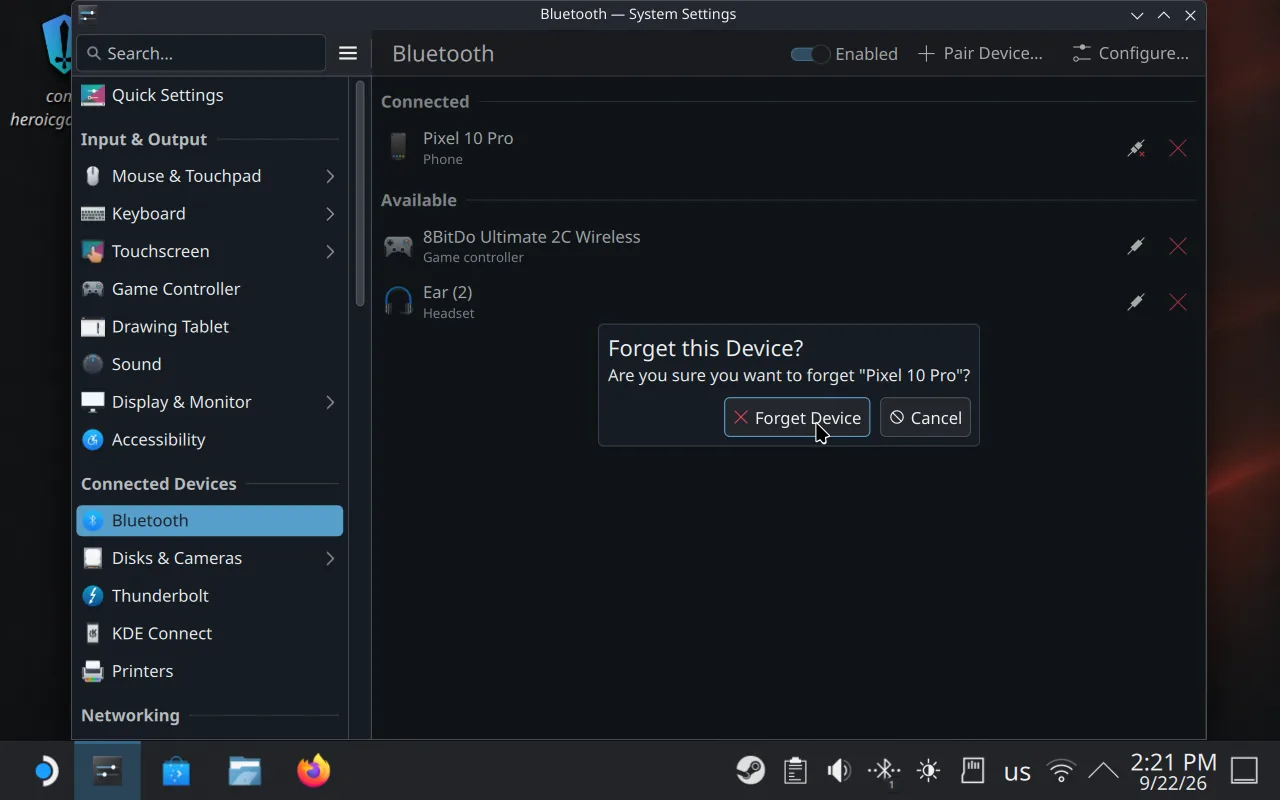The height and width of the screenshot is (800, 1280).
Task: Expand the Keyboard submenu arrow
Action: [x=330, y=214]
